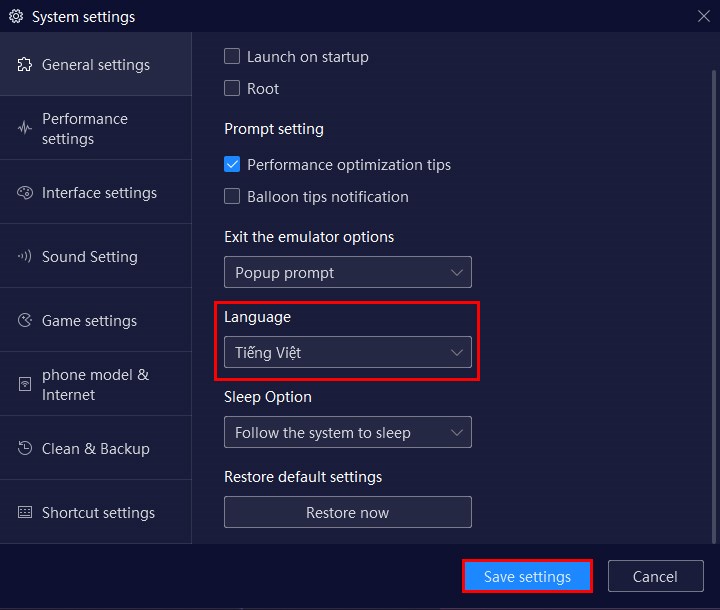Click the General settings puzzle icon
This screenshot has width=720, height=610.
pos(24,65)
